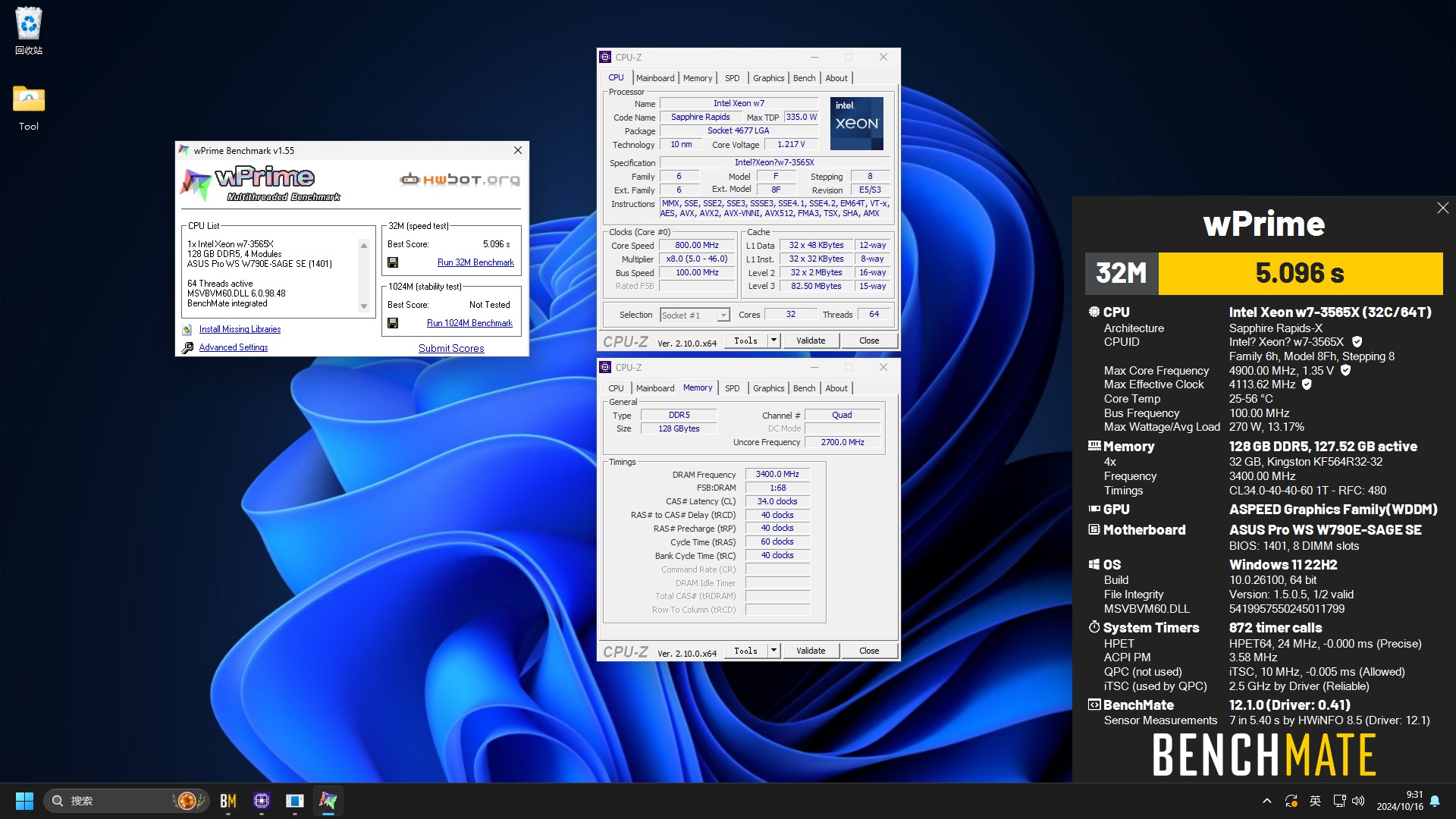The width and height of the screenshot is (1456, 819).
Task: Click Advanced Settings link
Action: pos(234,347)
